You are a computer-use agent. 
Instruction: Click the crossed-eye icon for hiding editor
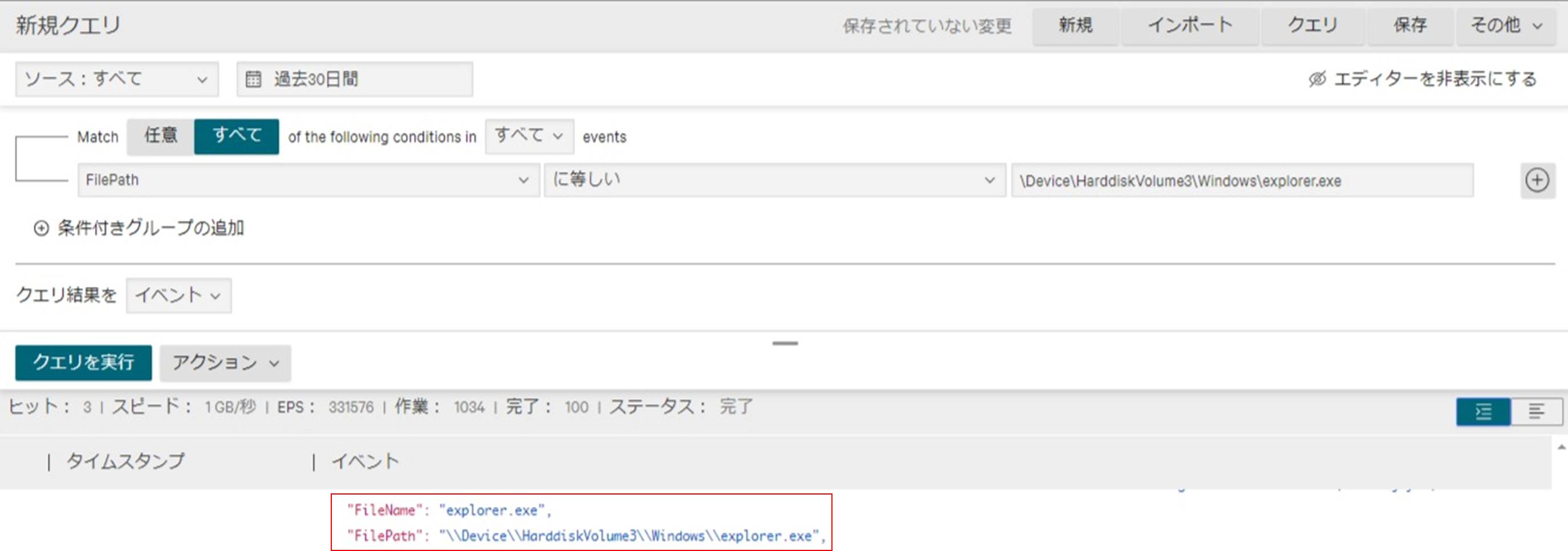click(x=1317, y=79)
